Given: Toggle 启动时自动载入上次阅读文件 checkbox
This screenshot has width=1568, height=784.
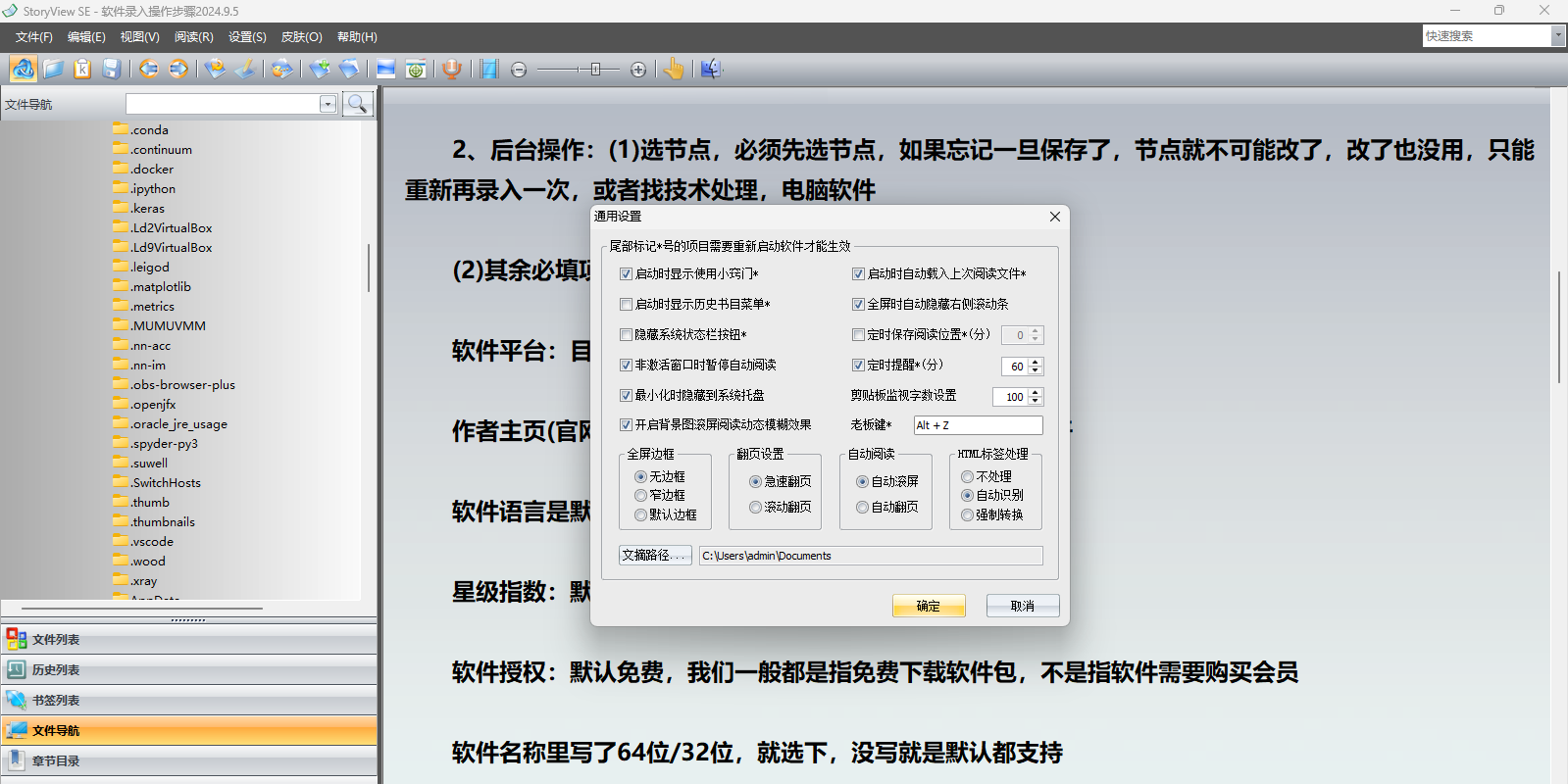Looking at the screenshot, I should pos(858,273).
